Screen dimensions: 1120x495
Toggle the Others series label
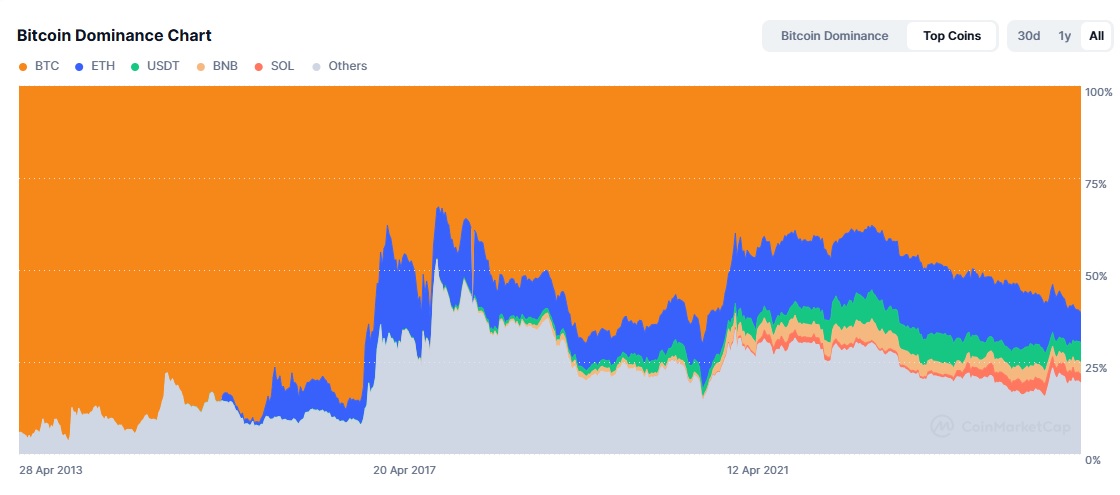pos(348,66)
